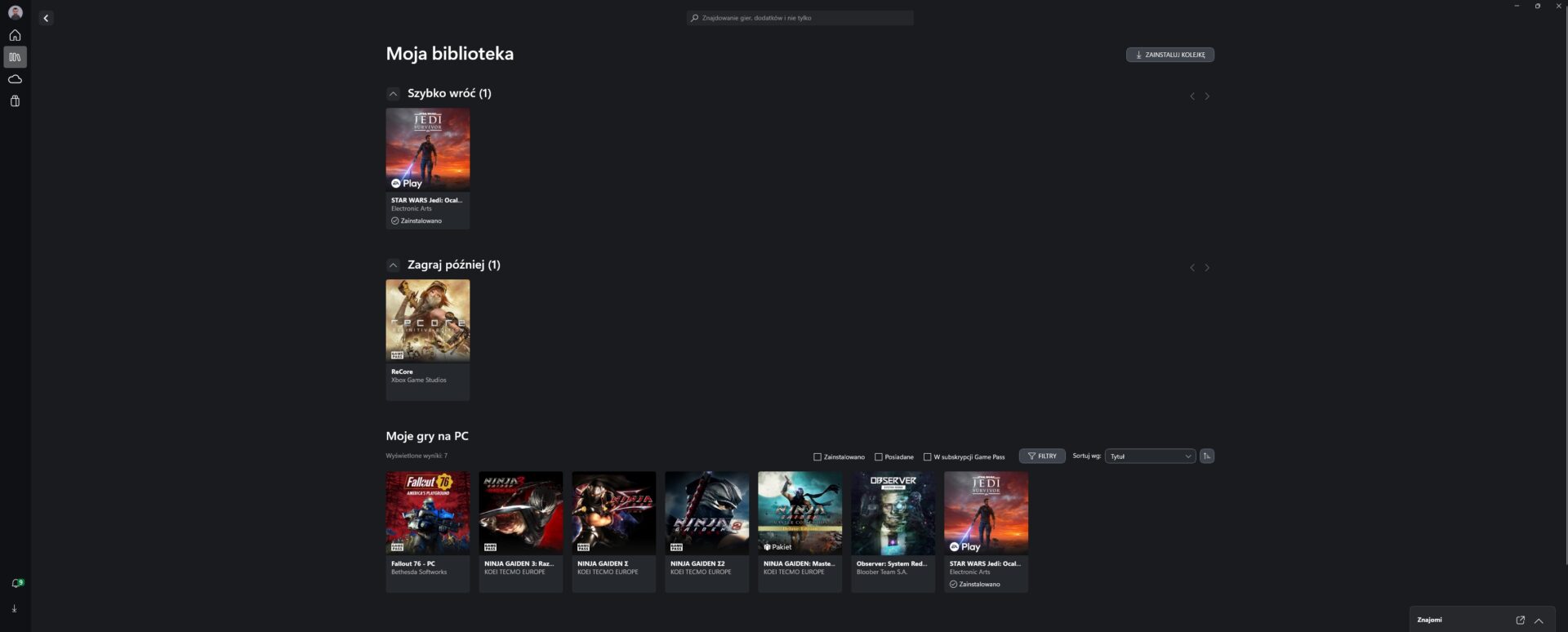Open the Home icon in sidebar
Screen dimensions: 1568x632
coord(15,35)
